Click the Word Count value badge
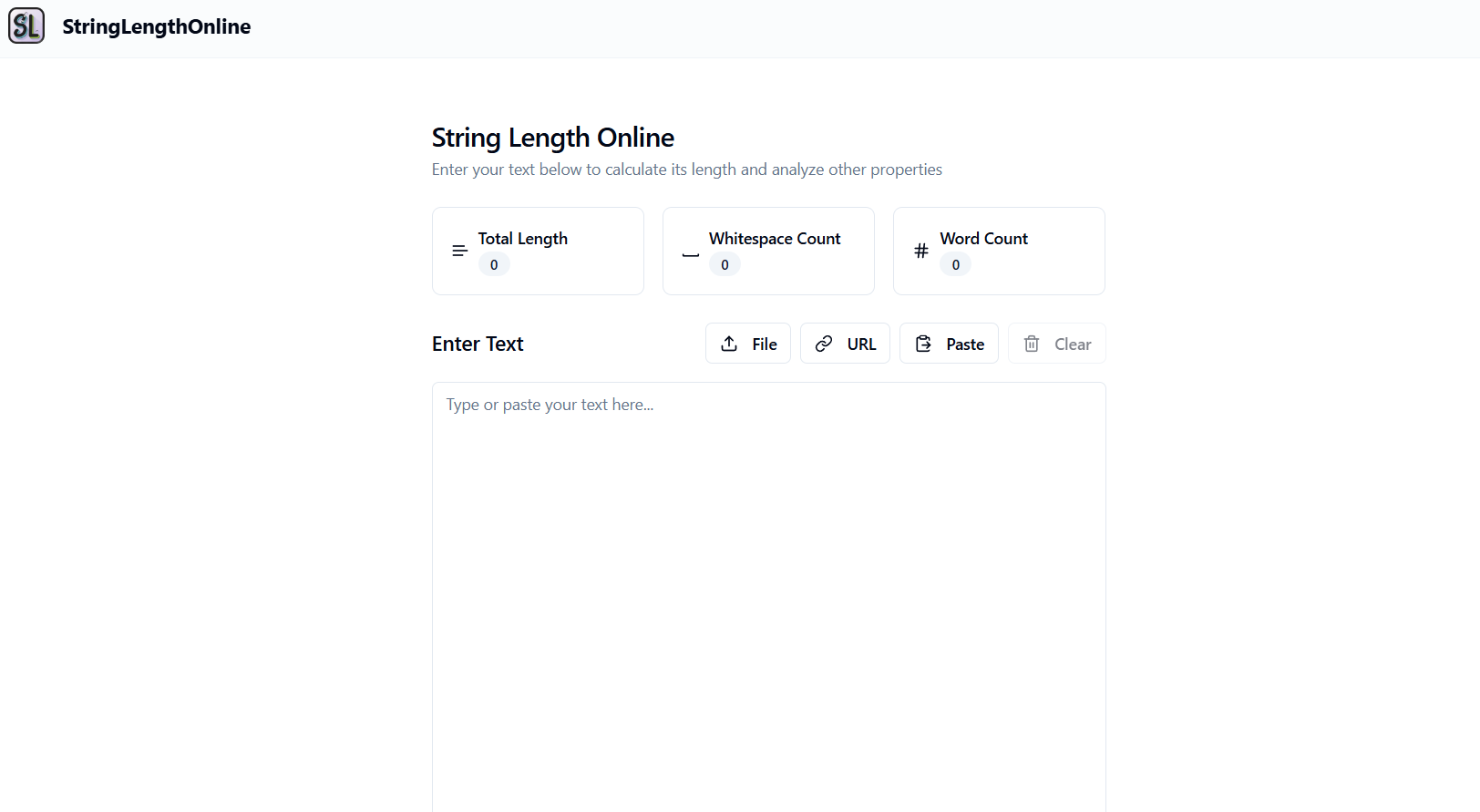 [955, 265]
